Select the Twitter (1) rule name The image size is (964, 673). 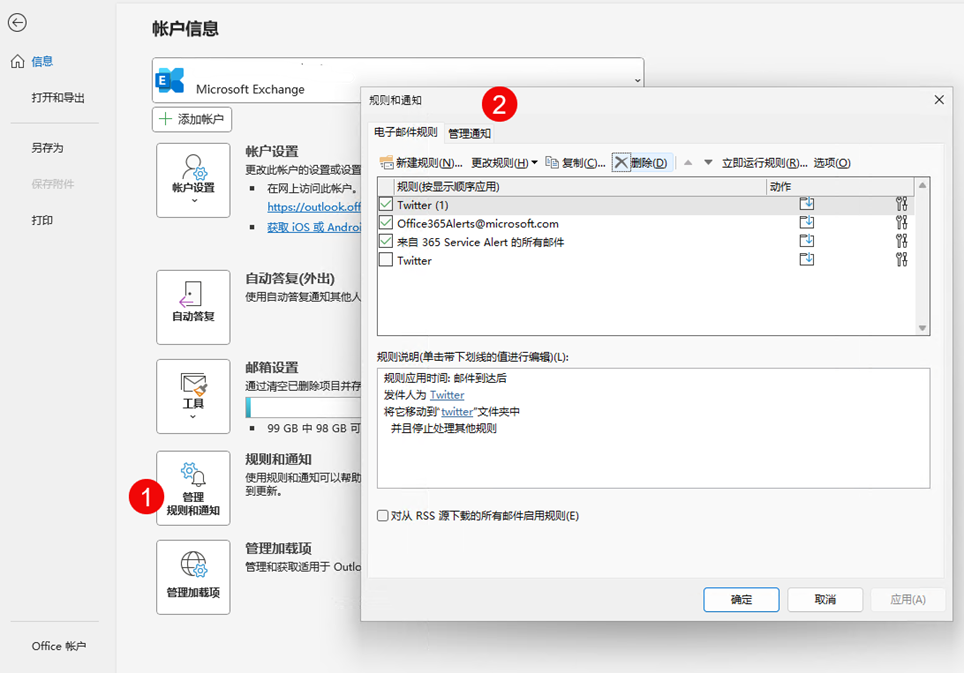pyautogui.click(x=422, y=205)
